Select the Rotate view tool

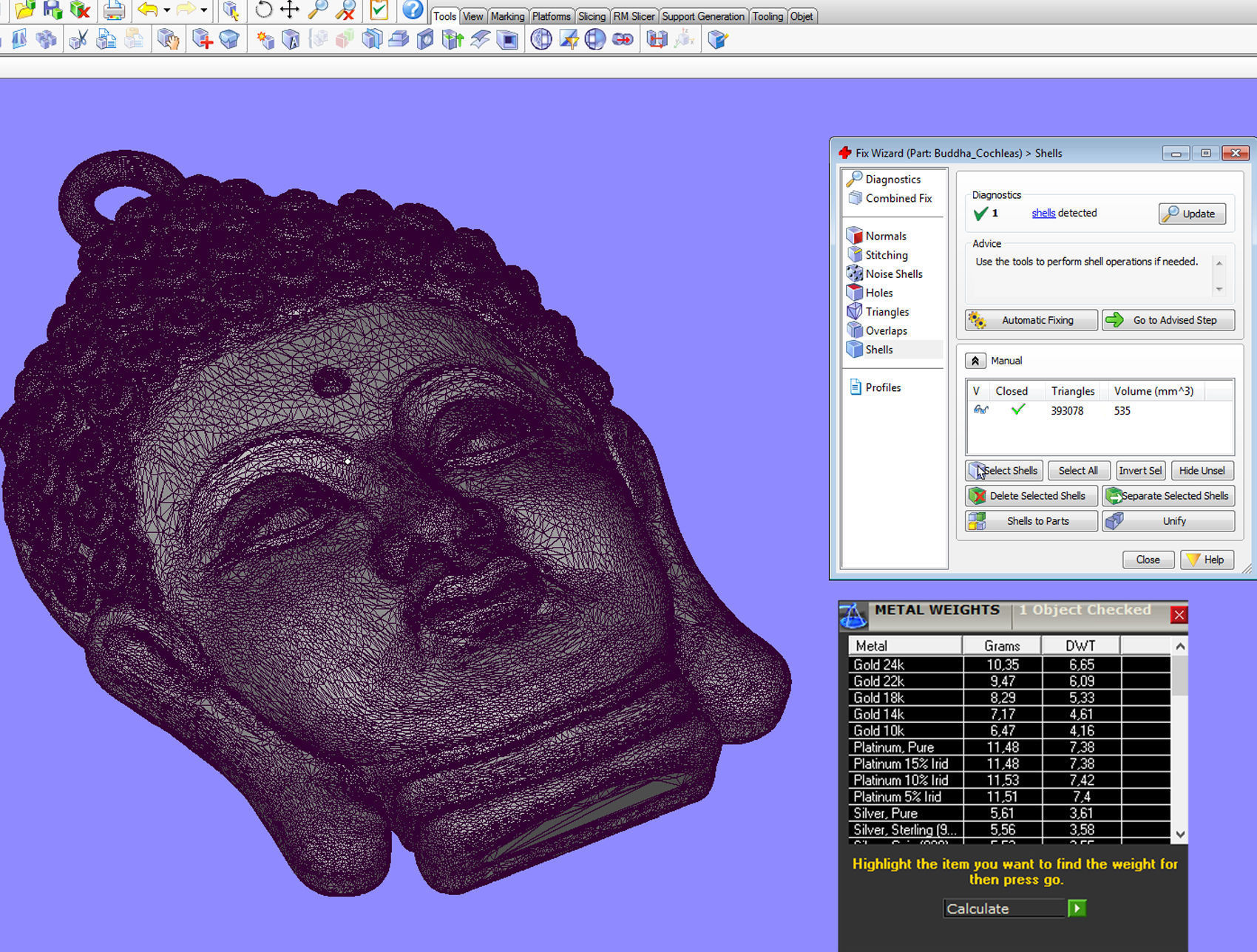(x=263, y=10)
